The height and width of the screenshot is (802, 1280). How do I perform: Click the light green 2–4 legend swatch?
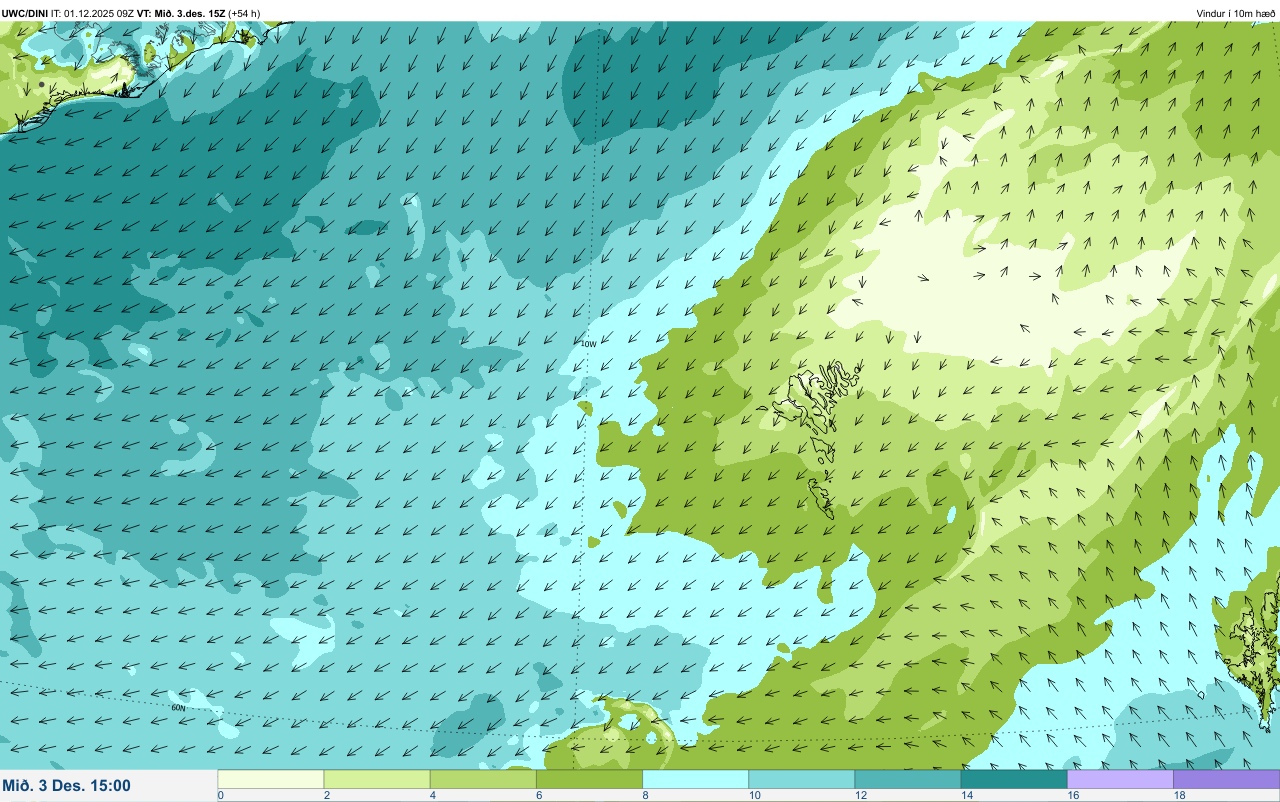coord(377,779)
